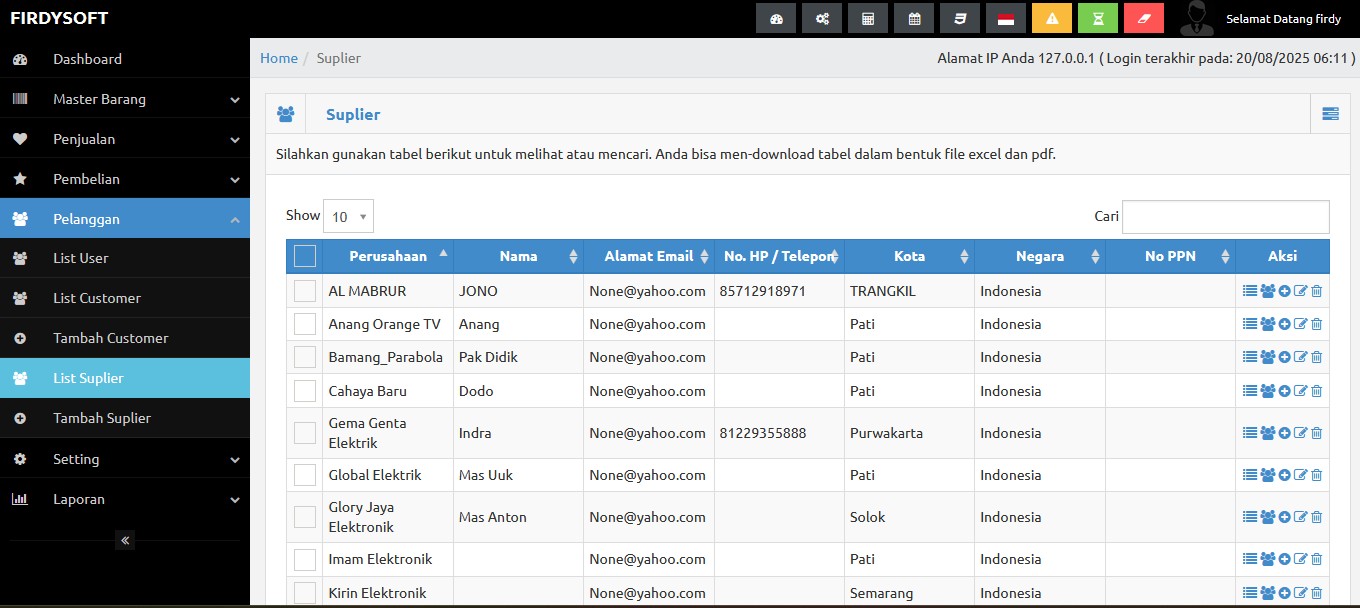Click the red eraser button
Screen dimensions: 1360x608
(x=1143, y=19)
